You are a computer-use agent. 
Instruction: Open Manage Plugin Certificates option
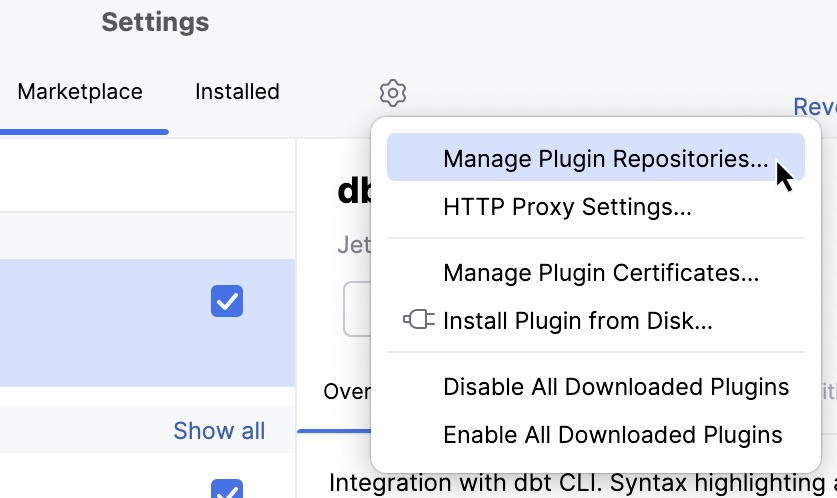[600, 272]
